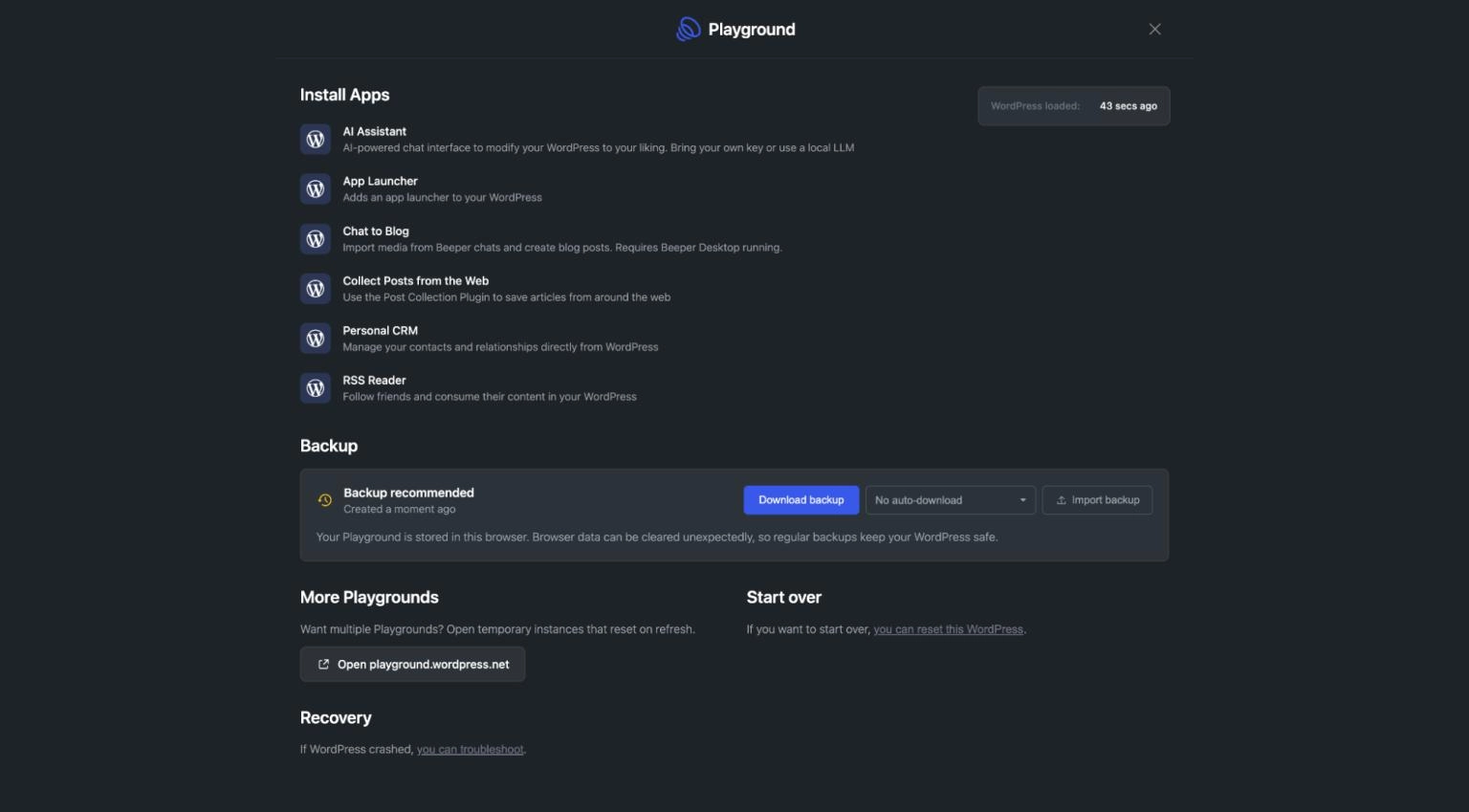Open playground.wordpress.net in a new tab
Image resolution: width=1469 pixels, height=812 pixels.
tap(412, 664)
